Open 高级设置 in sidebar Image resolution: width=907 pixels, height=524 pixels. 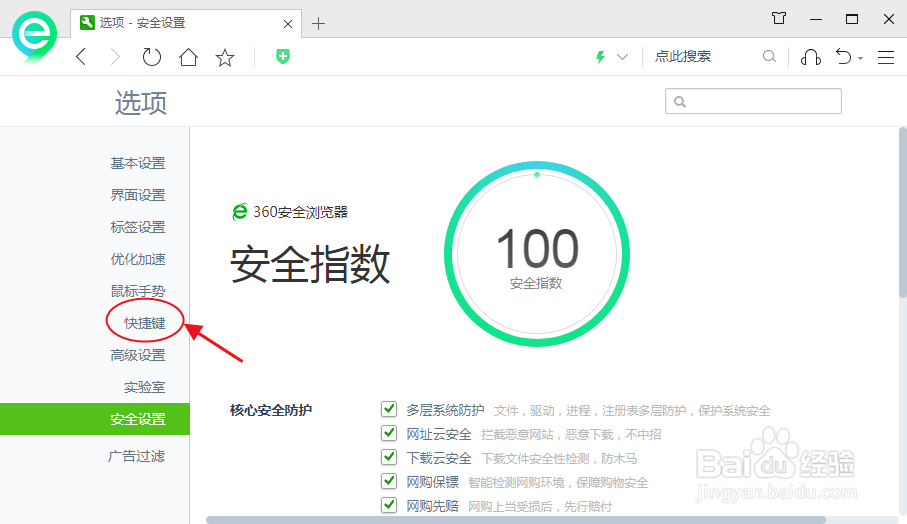tap(138, 355)
